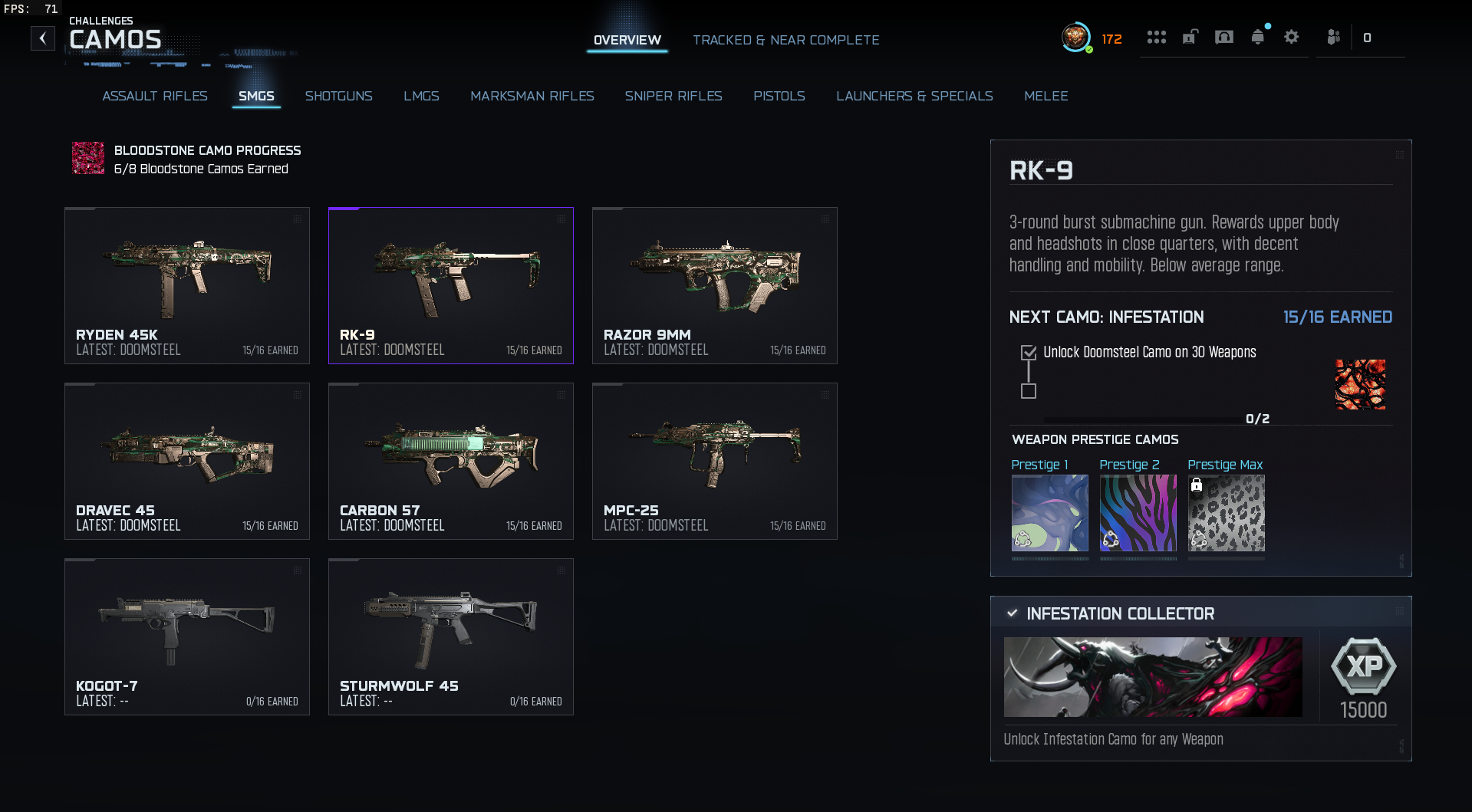Click the player emblem avatar

pos(1076,37)
